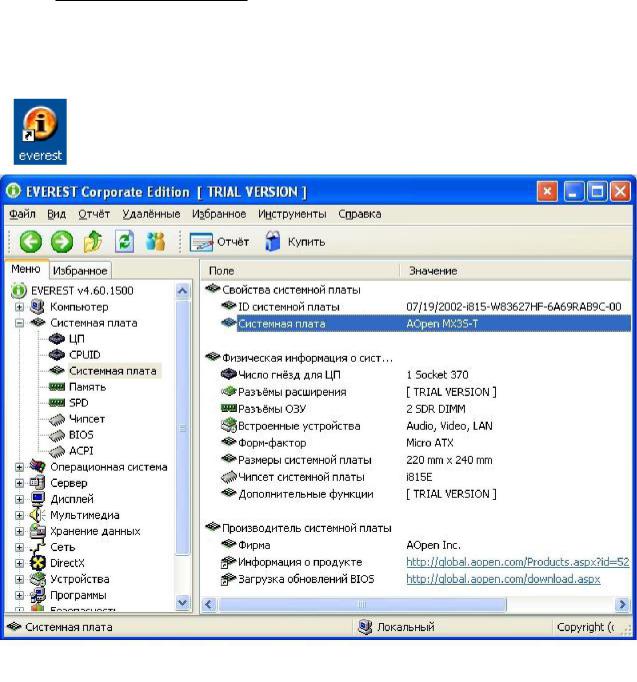Select the CPUID tree item
This screenshot has height=682, width=637.
[x=84, y=355]
